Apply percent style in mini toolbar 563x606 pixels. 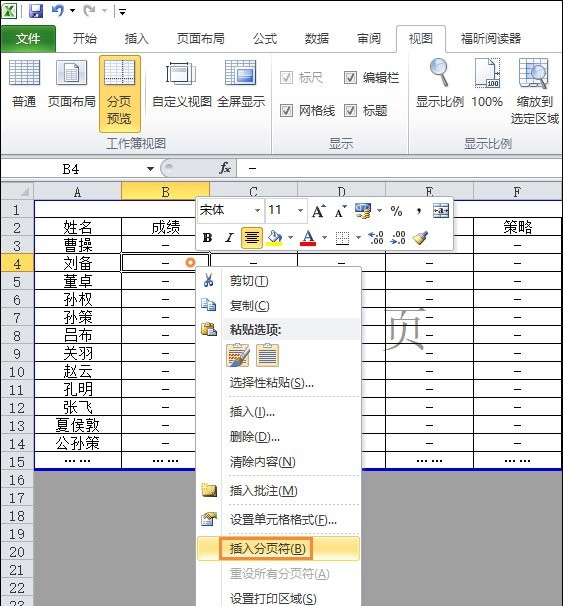[x=396, y=211]
